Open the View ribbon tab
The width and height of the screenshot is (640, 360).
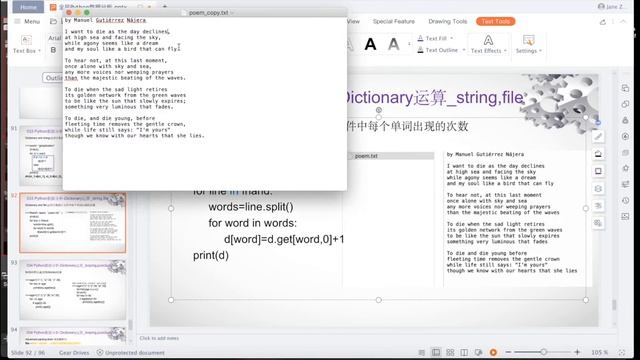tap(353, 21)
